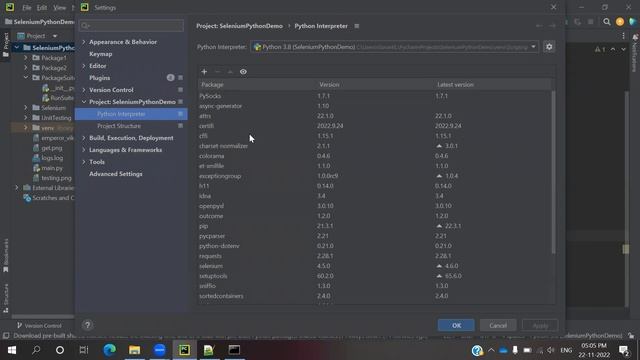Image resolution: width=640 pixels, height=360 pixels.
Task: Open Windows Start menu
Action: pyautogui.click(x=11, y=350)
